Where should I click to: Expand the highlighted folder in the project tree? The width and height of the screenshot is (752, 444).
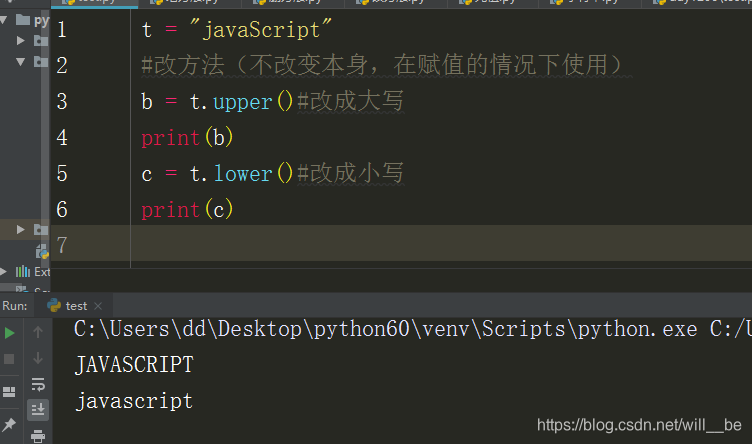[21, 229]
